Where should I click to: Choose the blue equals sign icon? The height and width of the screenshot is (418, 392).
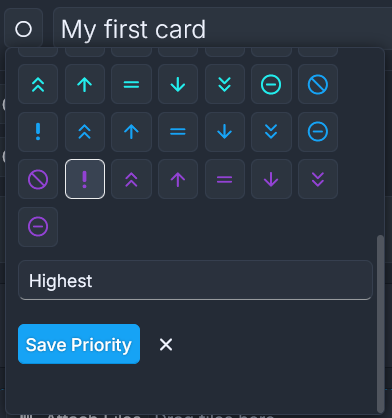point(178,132)
